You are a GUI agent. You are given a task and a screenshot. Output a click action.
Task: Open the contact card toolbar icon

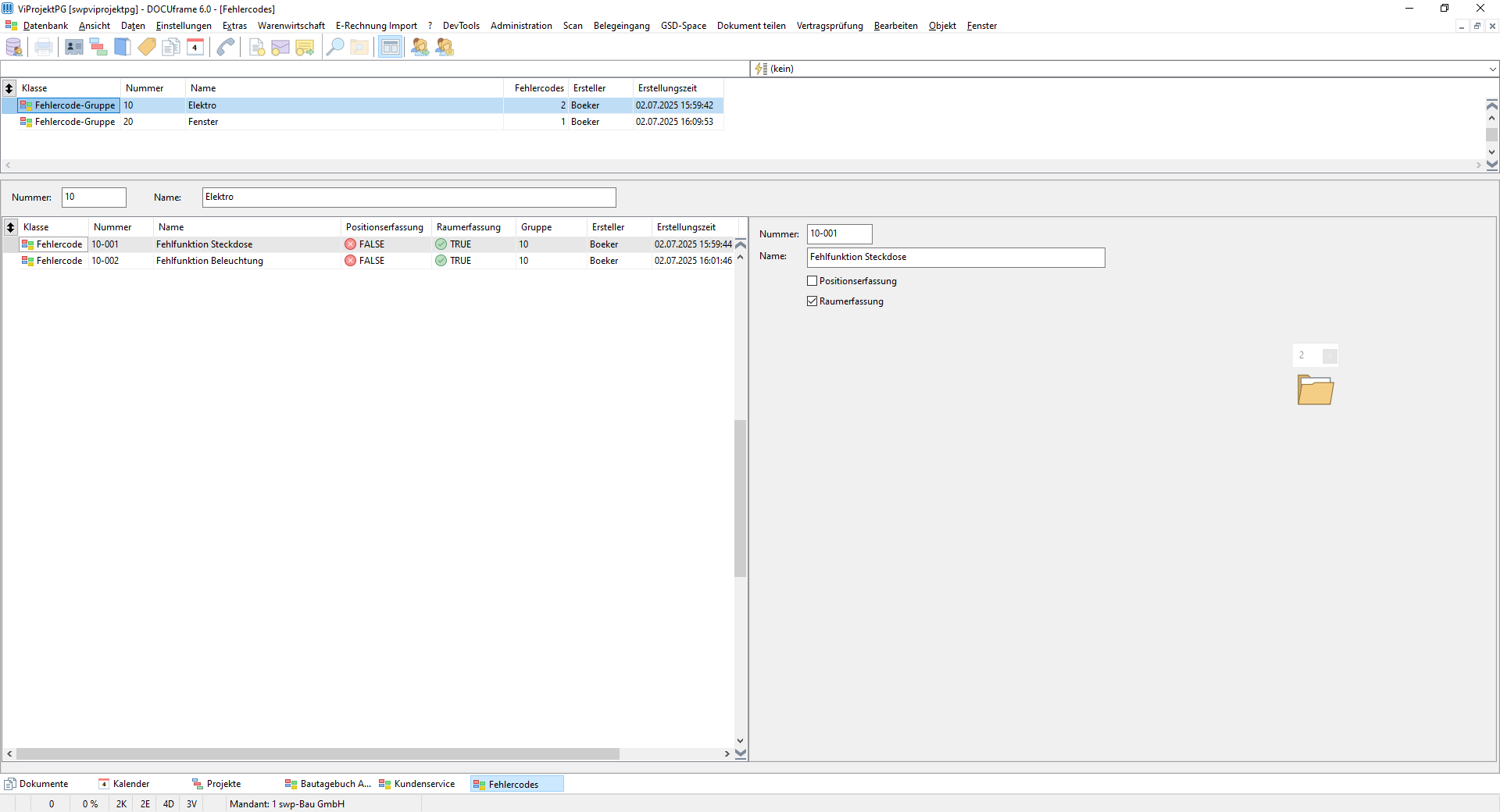pyautogui.click(x=74, y=48)
